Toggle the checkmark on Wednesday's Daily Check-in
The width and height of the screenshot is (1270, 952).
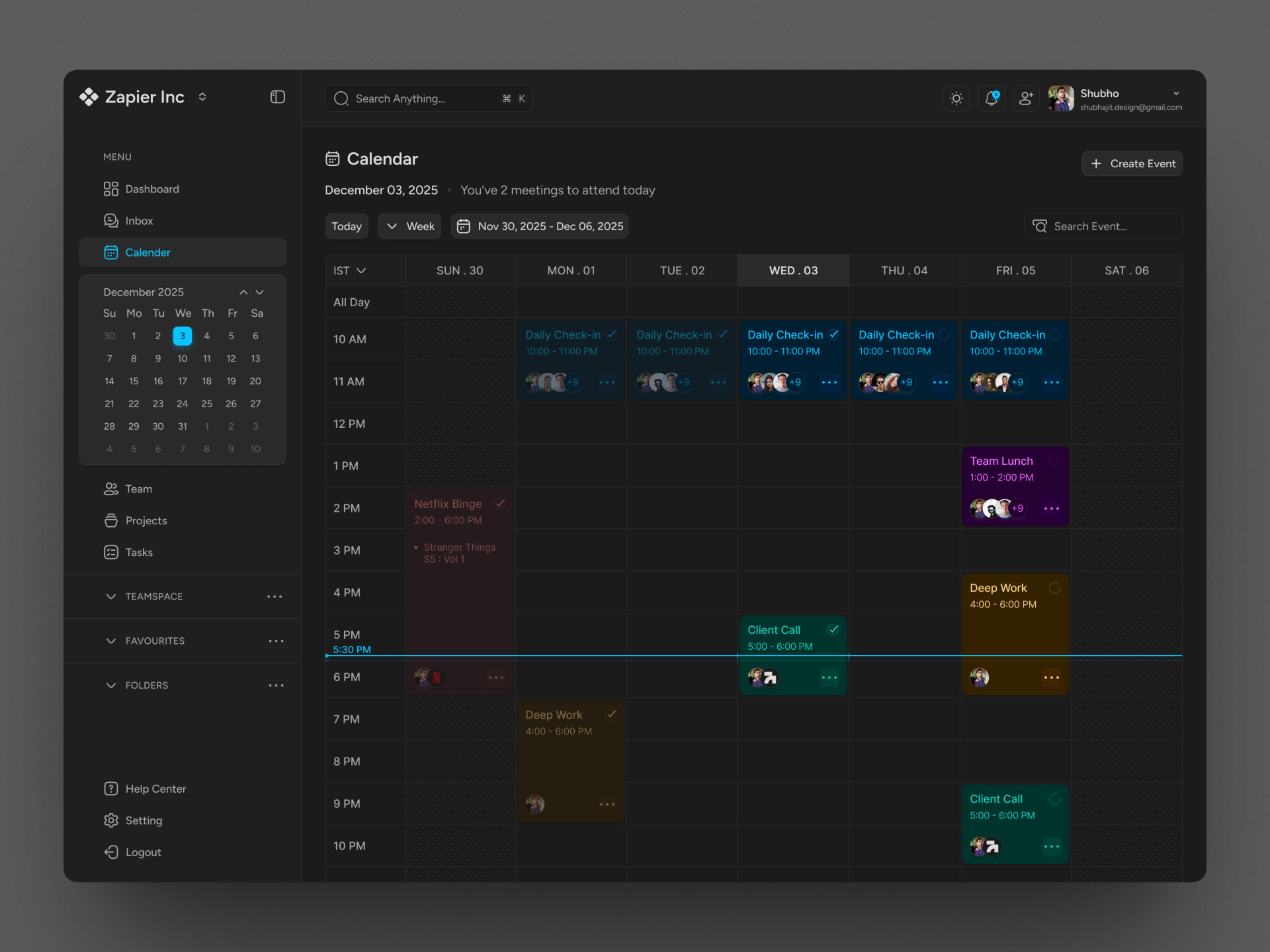[x=833, y=334]
